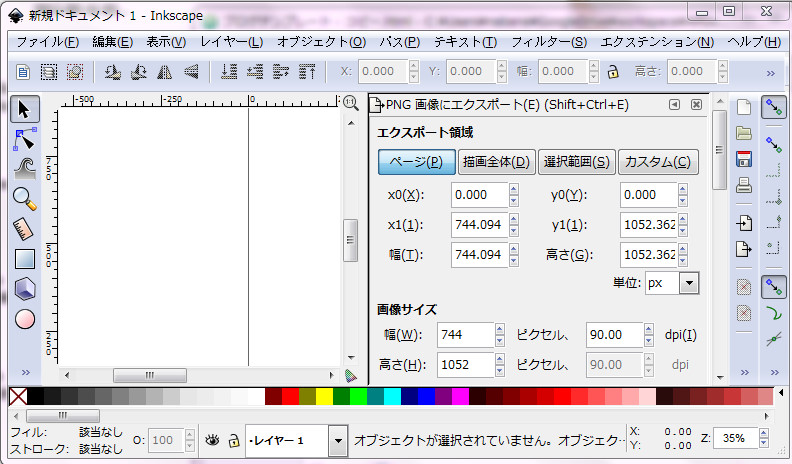Choose ページ(P) export area button
Screen dimensions: 792x464
pyautogui.click(x=416, y=162)
